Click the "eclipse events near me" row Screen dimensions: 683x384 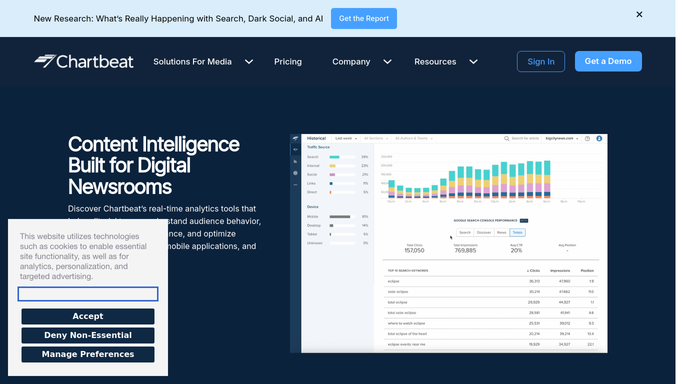coord(491,344)
